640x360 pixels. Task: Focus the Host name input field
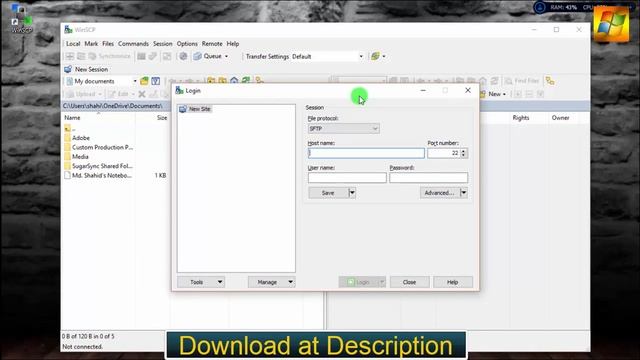click(x=366, y=153)
